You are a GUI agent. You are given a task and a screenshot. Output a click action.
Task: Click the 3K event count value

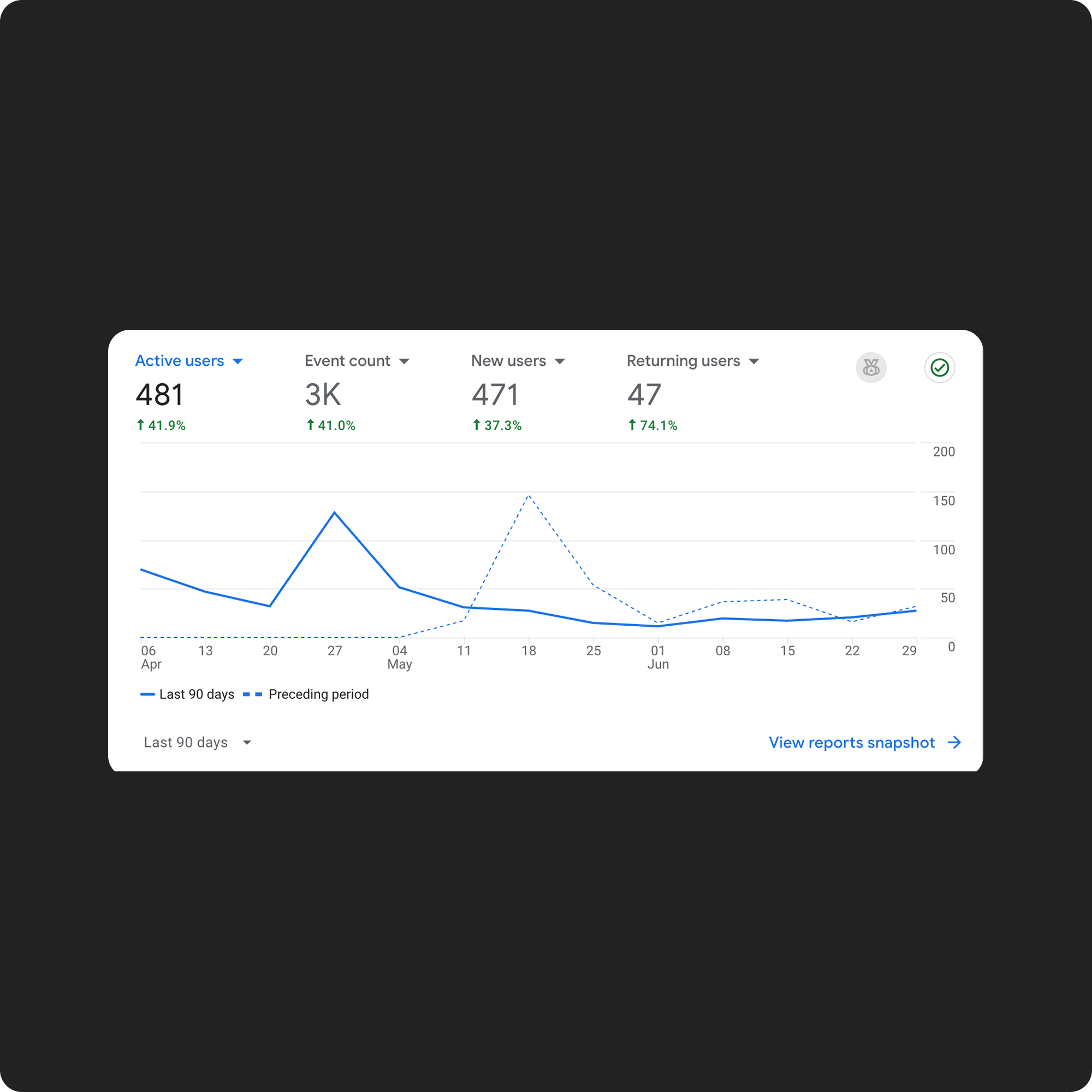[323, 395]
